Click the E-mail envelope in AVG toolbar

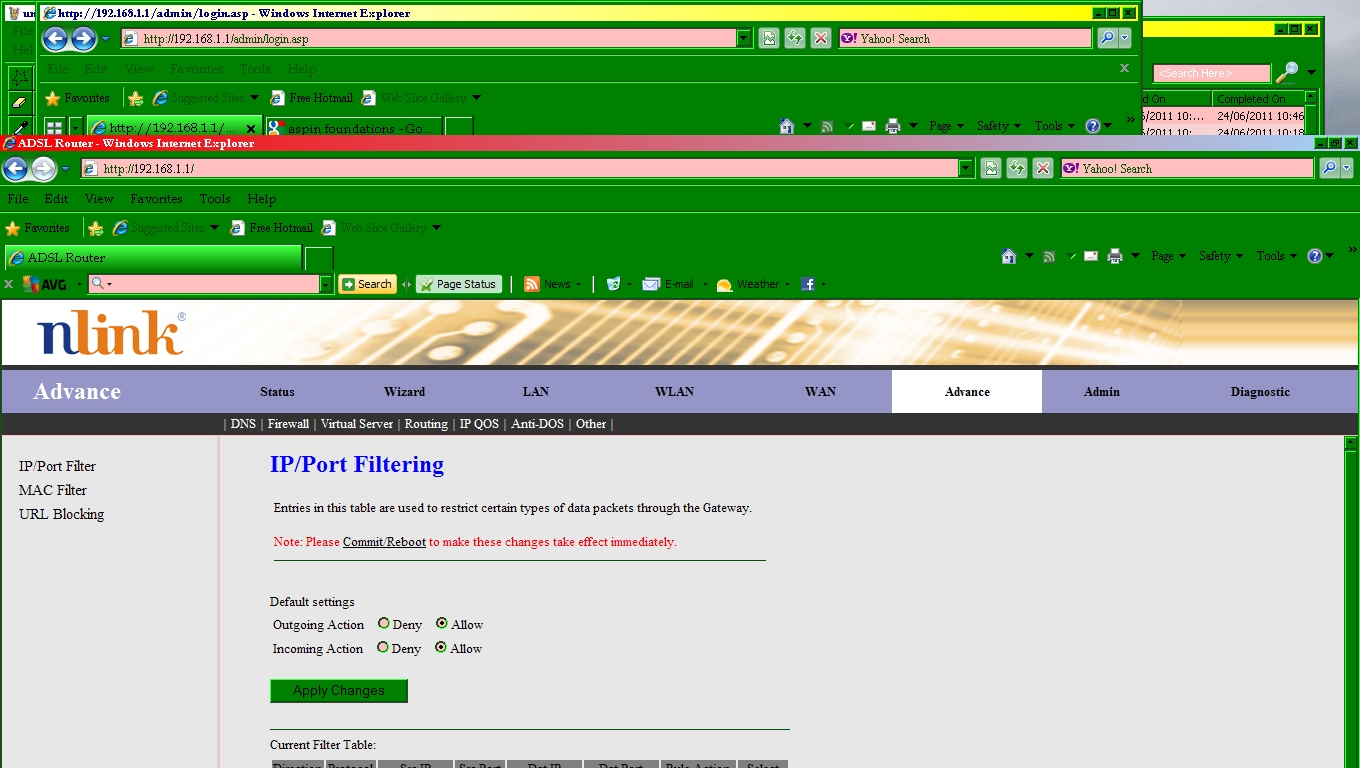pos(651,284)
